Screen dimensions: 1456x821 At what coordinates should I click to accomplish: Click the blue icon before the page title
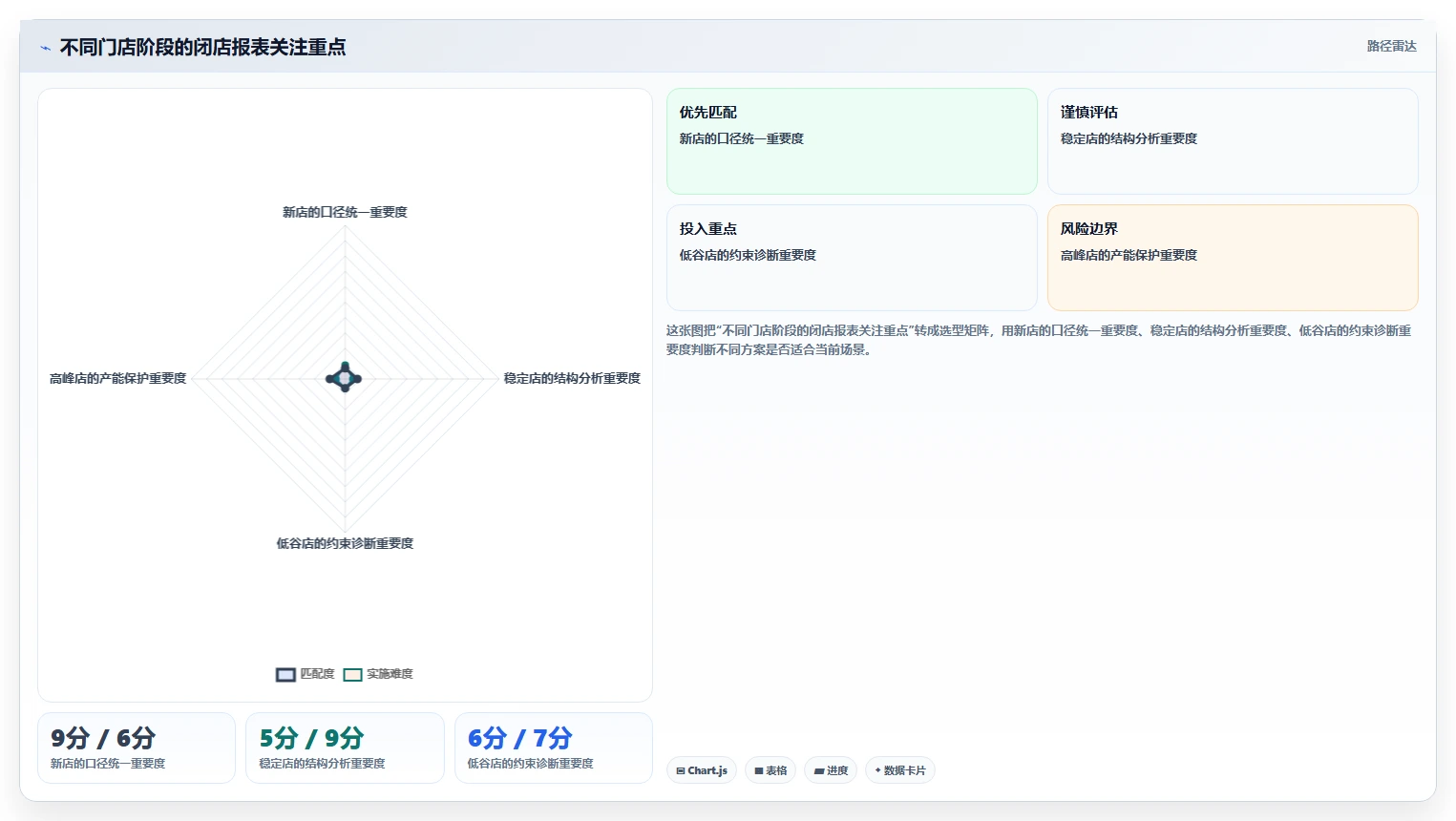(45, 48)
